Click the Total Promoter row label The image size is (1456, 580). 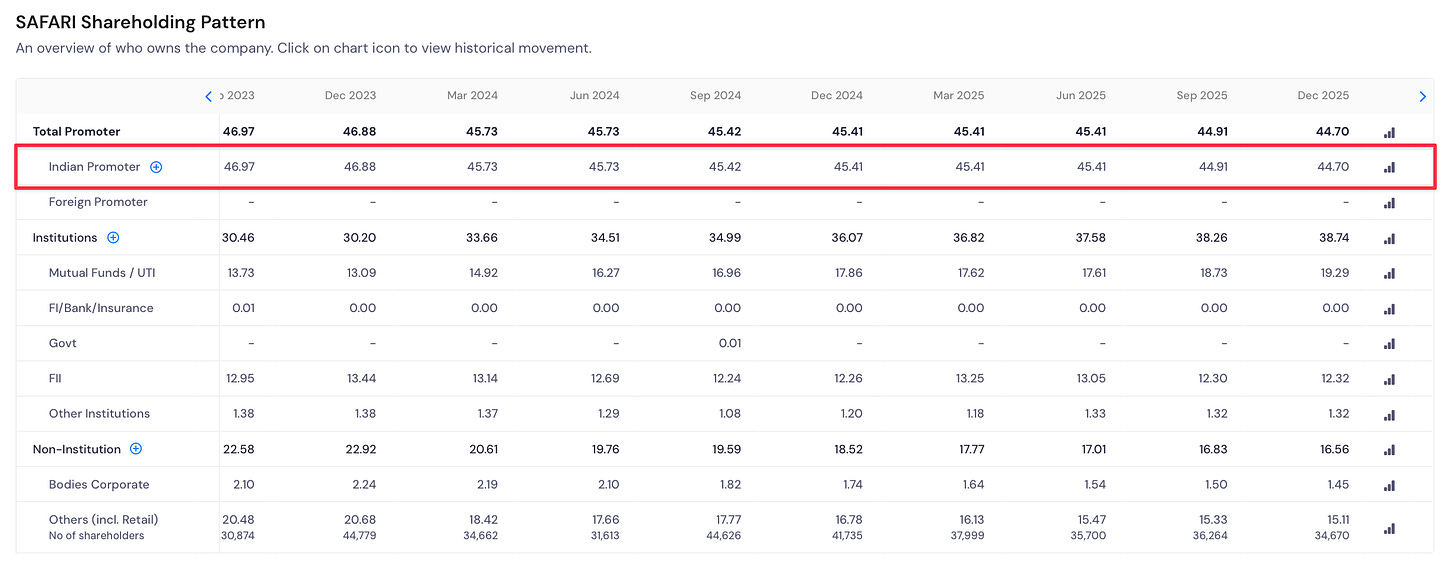(x=76, y=132)
